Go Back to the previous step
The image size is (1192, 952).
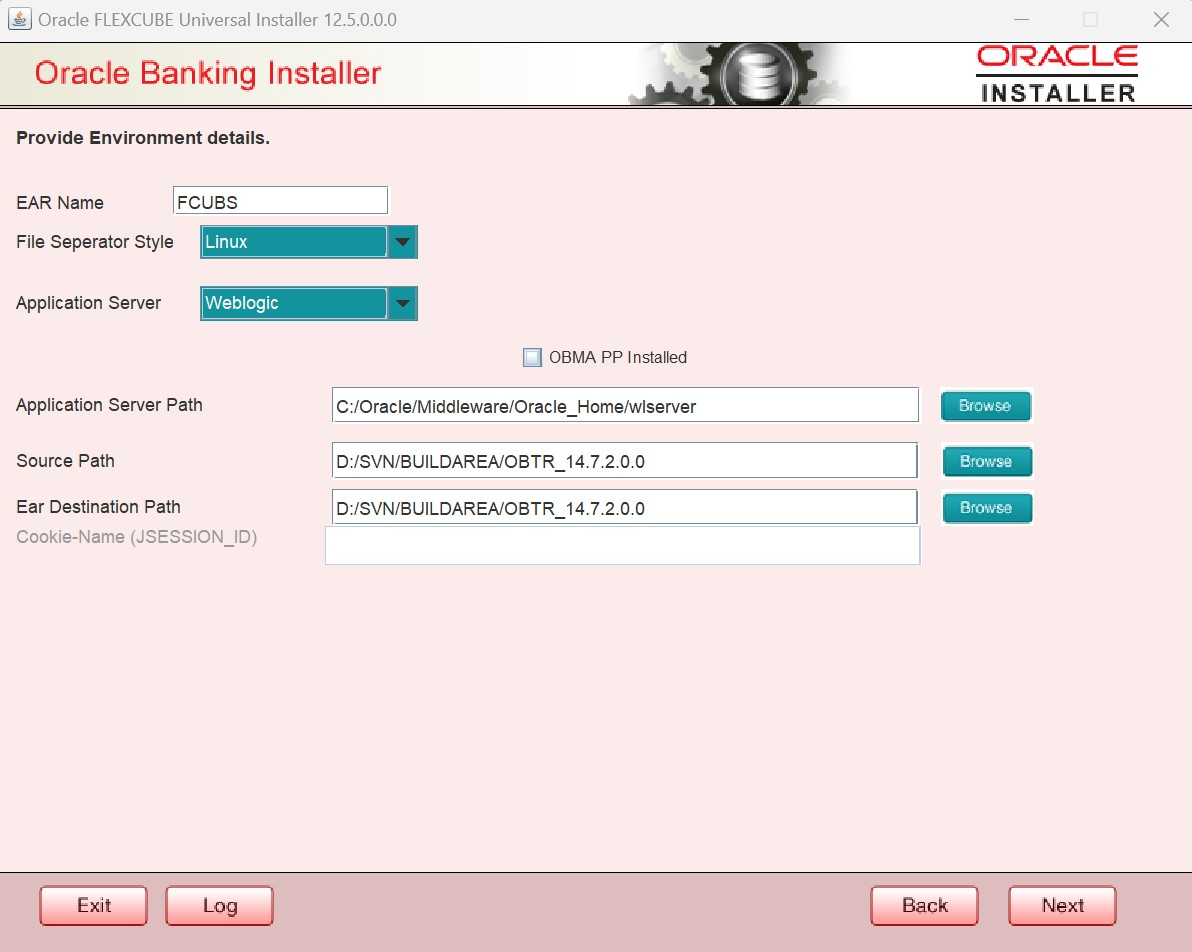[x=924, y=906]
